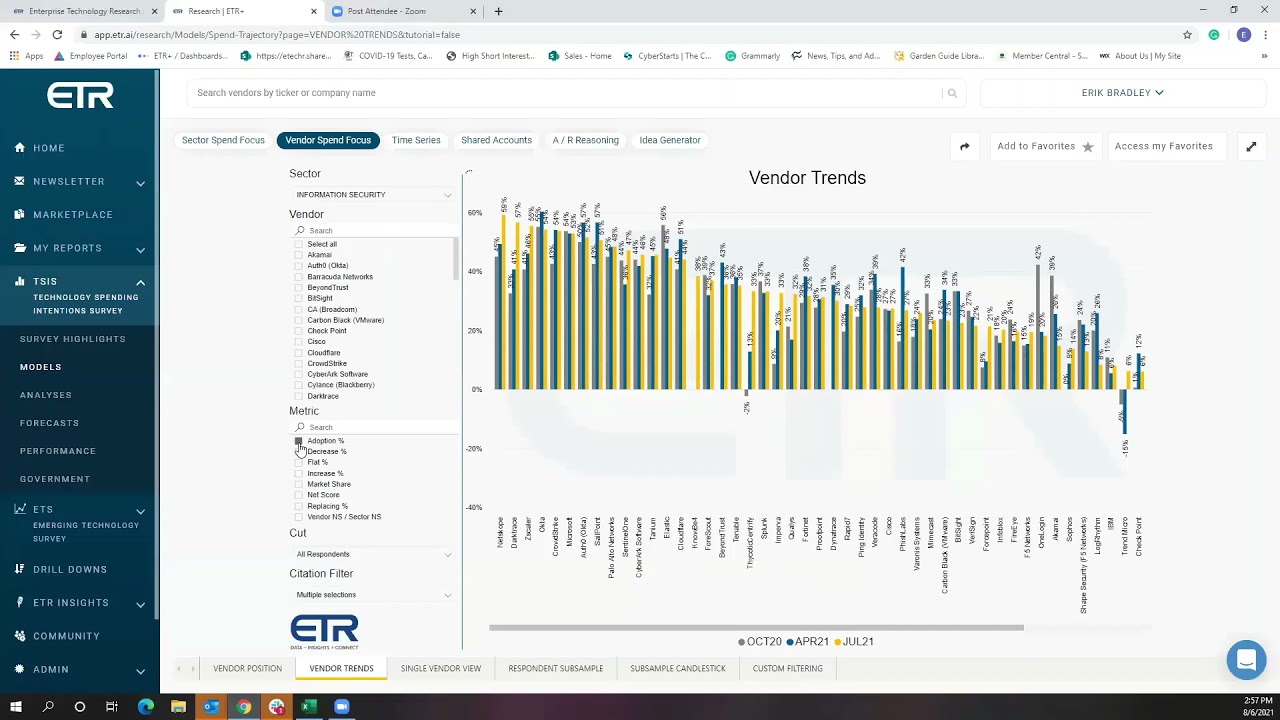Open a new browser tab
Screen dimensions: 1280x720
pyautogui.click(x=498, y=11)
